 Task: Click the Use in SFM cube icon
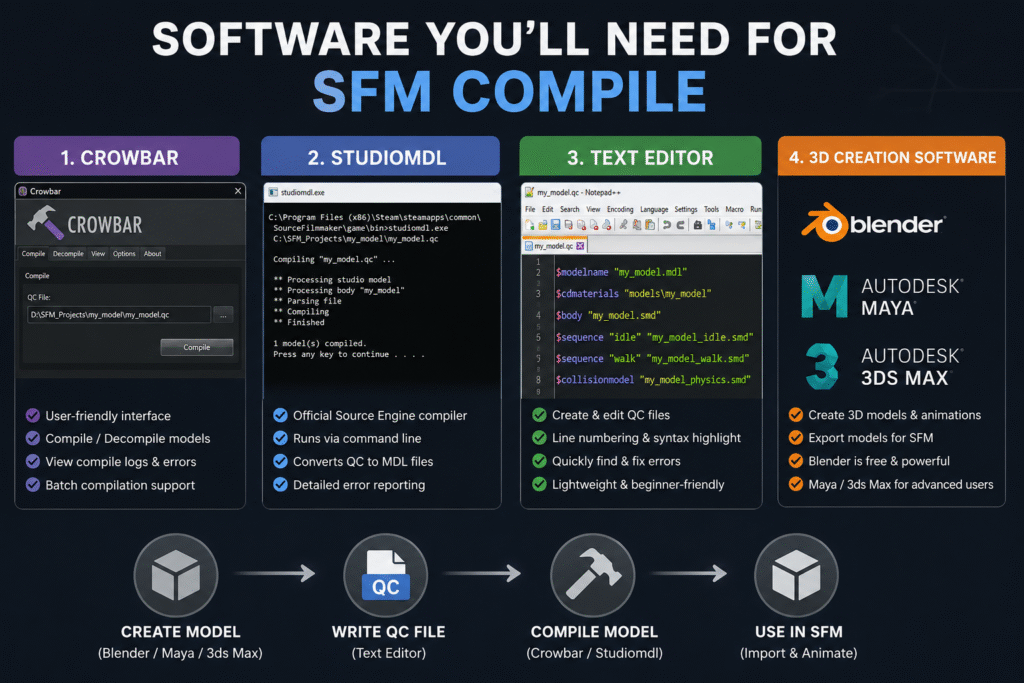(x=796, y=575)
